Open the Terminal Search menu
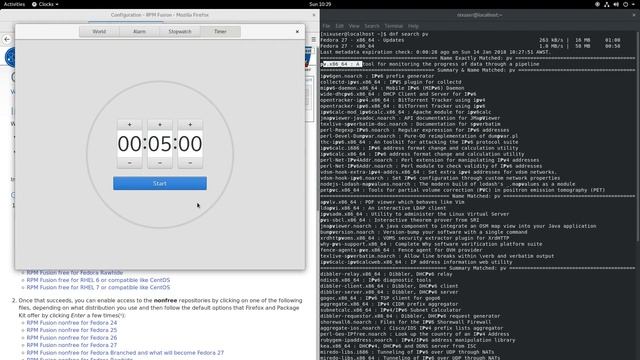The width and height of the screenshot is (640, 360). [x=372, y=26]
